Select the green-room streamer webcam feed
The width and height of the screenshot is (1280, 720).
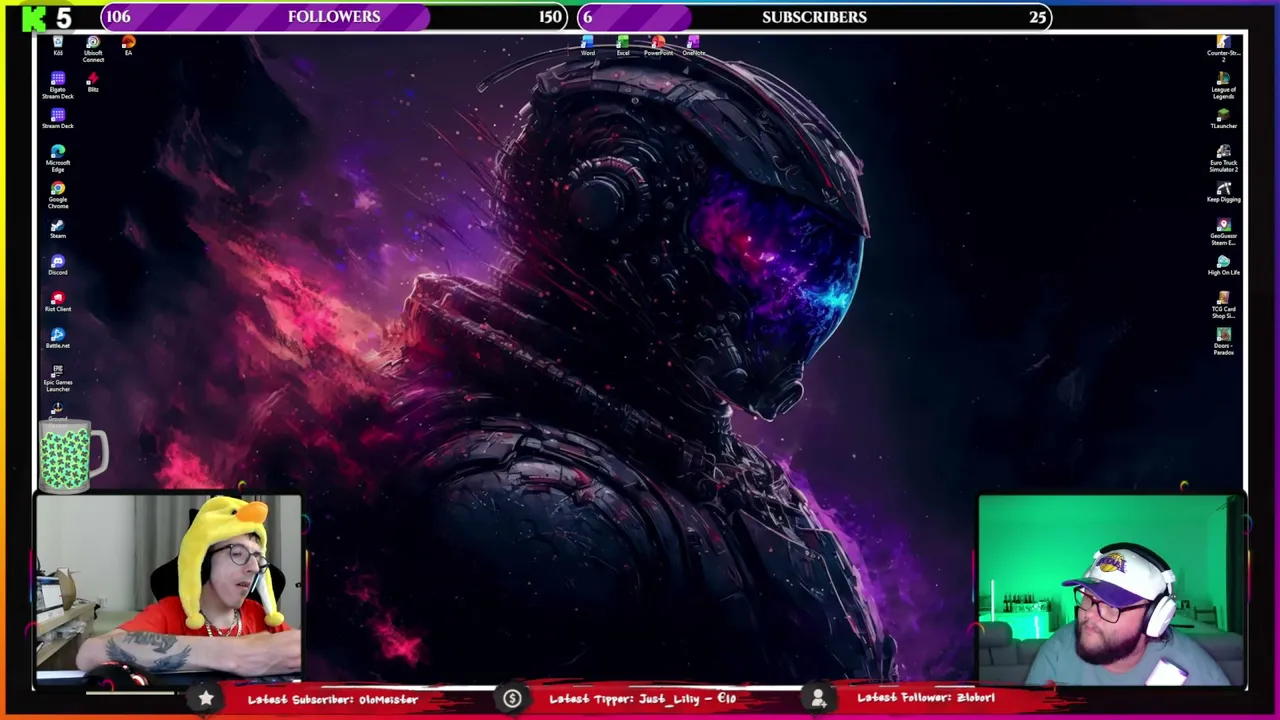pos(1110,590)
